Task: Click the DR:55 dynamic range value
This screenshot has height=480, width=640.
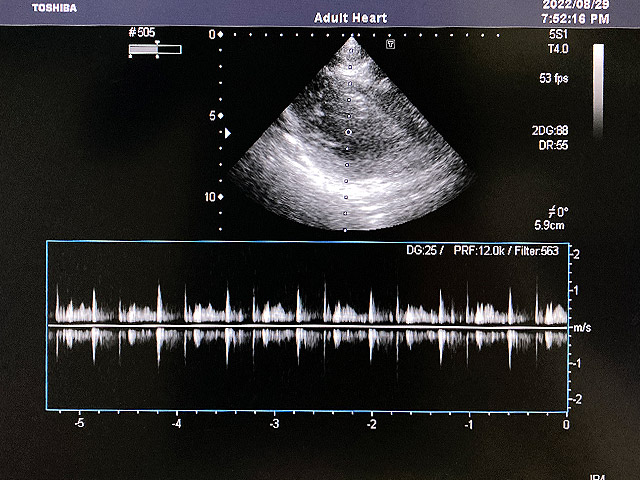Action: (552, 146)
